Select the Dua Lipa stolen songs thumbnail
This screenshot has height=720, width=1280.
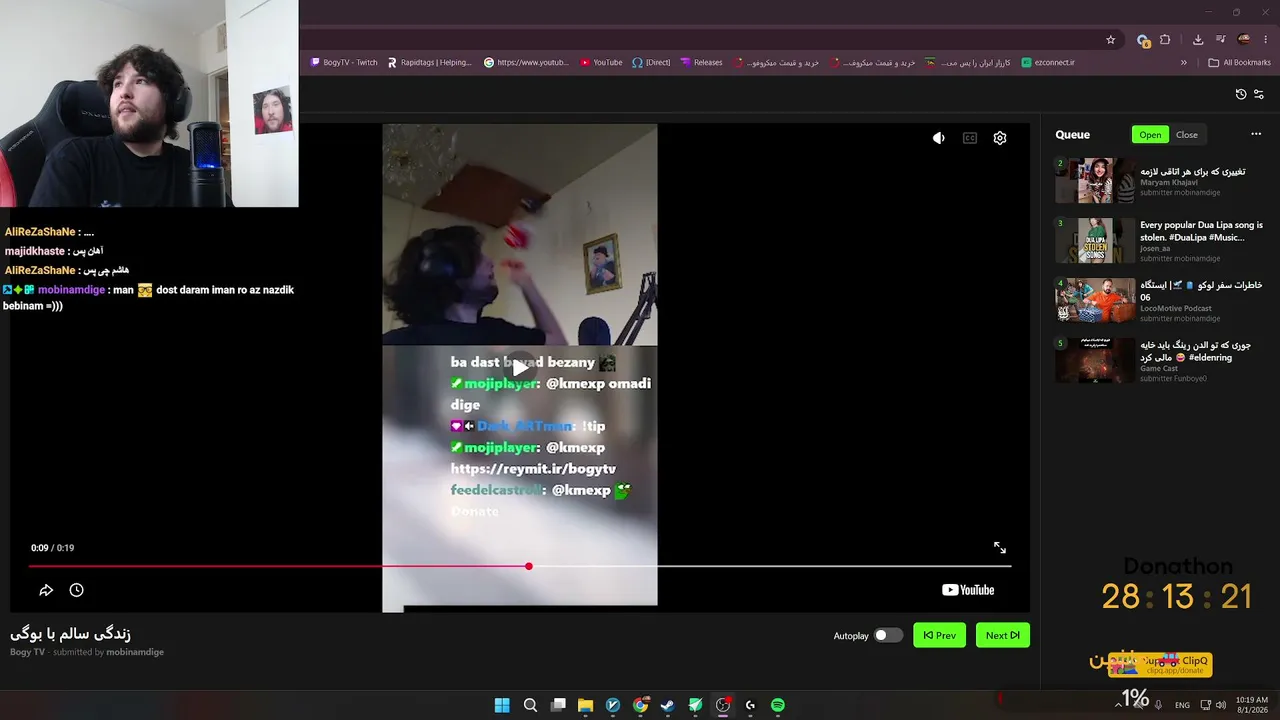(x=1095, y=241)
